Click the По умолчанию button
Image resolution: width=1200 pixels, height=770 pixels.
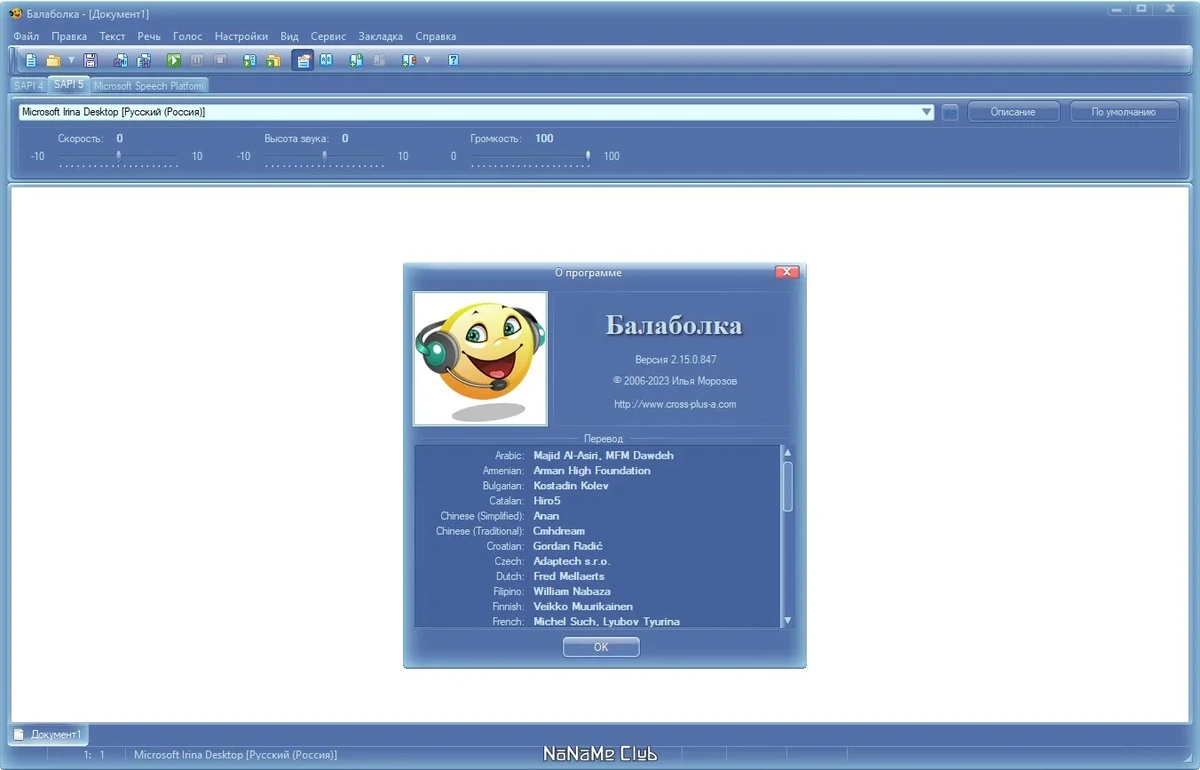point(1123,112)
